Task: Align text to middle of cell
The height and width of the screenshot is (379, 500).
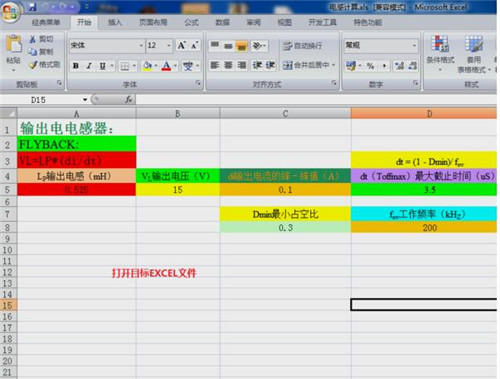Action: tap(228, 46)
